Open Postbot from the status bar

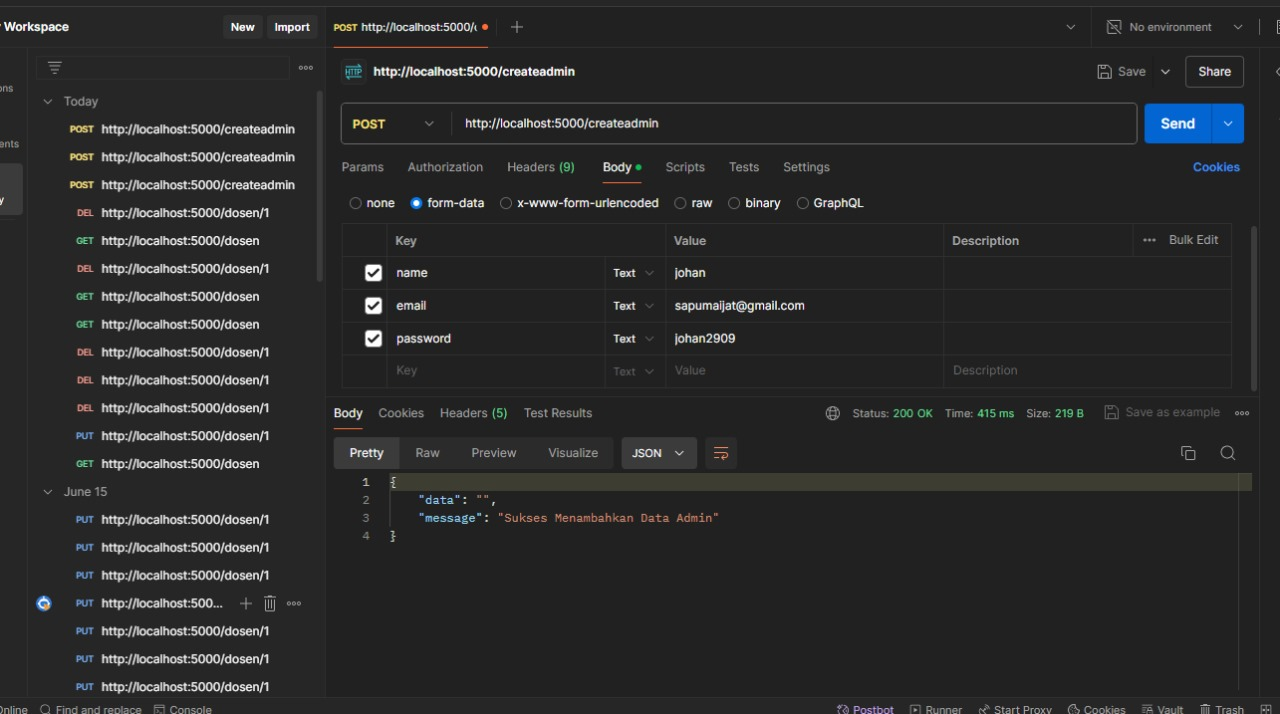click(866, 709)
